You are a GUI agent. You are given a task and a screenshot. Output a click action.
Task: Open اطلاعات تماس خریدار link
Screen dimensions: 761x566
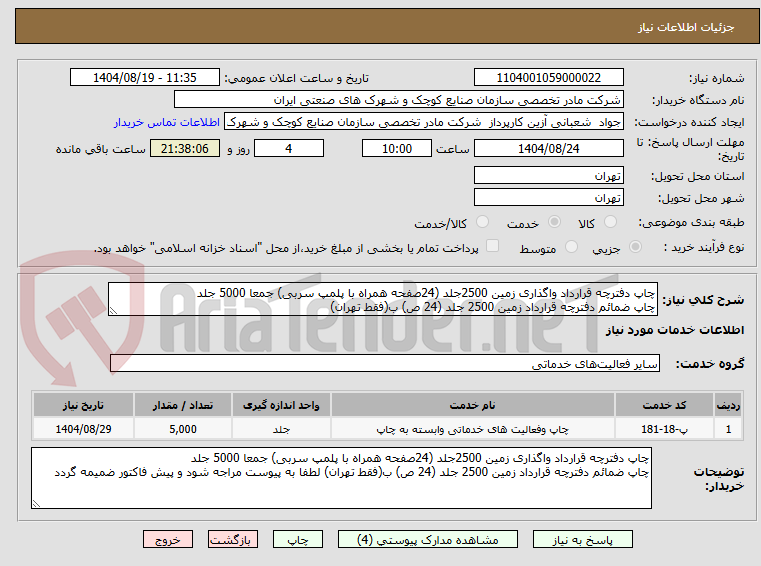pos(167,122)
